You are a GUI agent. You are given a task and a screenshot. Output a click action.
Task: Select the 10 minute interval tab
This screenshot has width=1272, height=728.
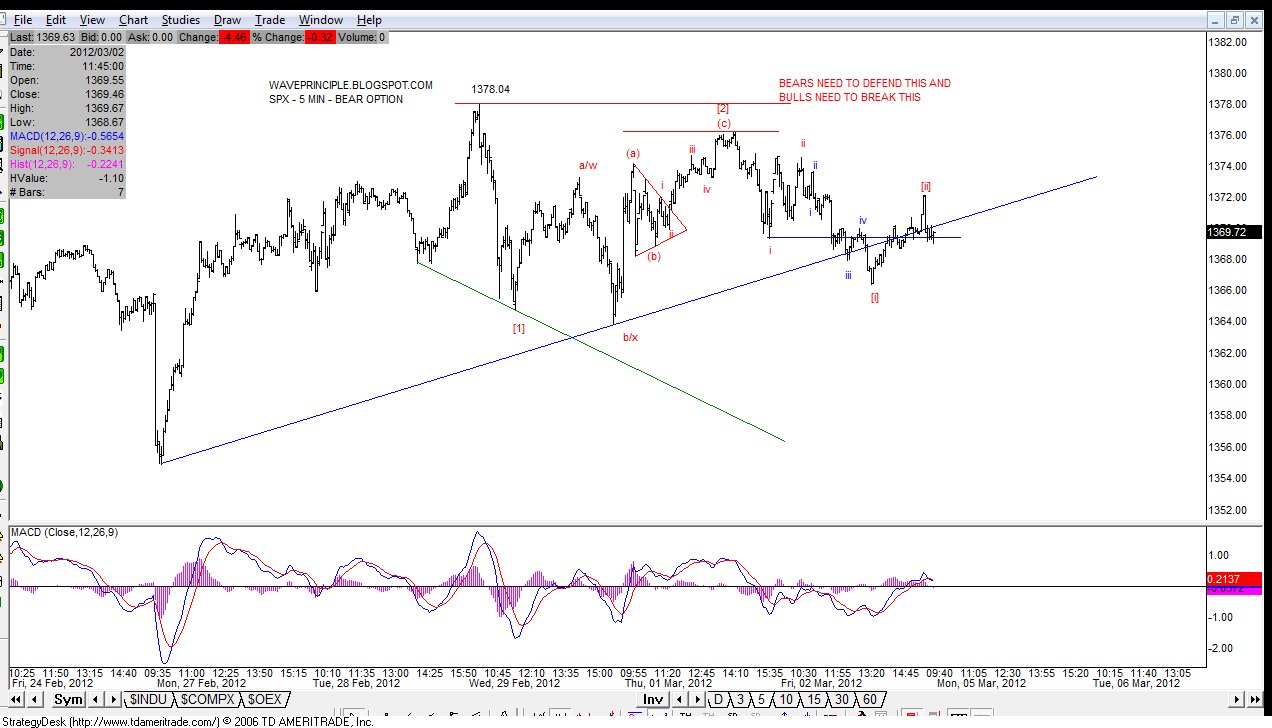point(786,699)
